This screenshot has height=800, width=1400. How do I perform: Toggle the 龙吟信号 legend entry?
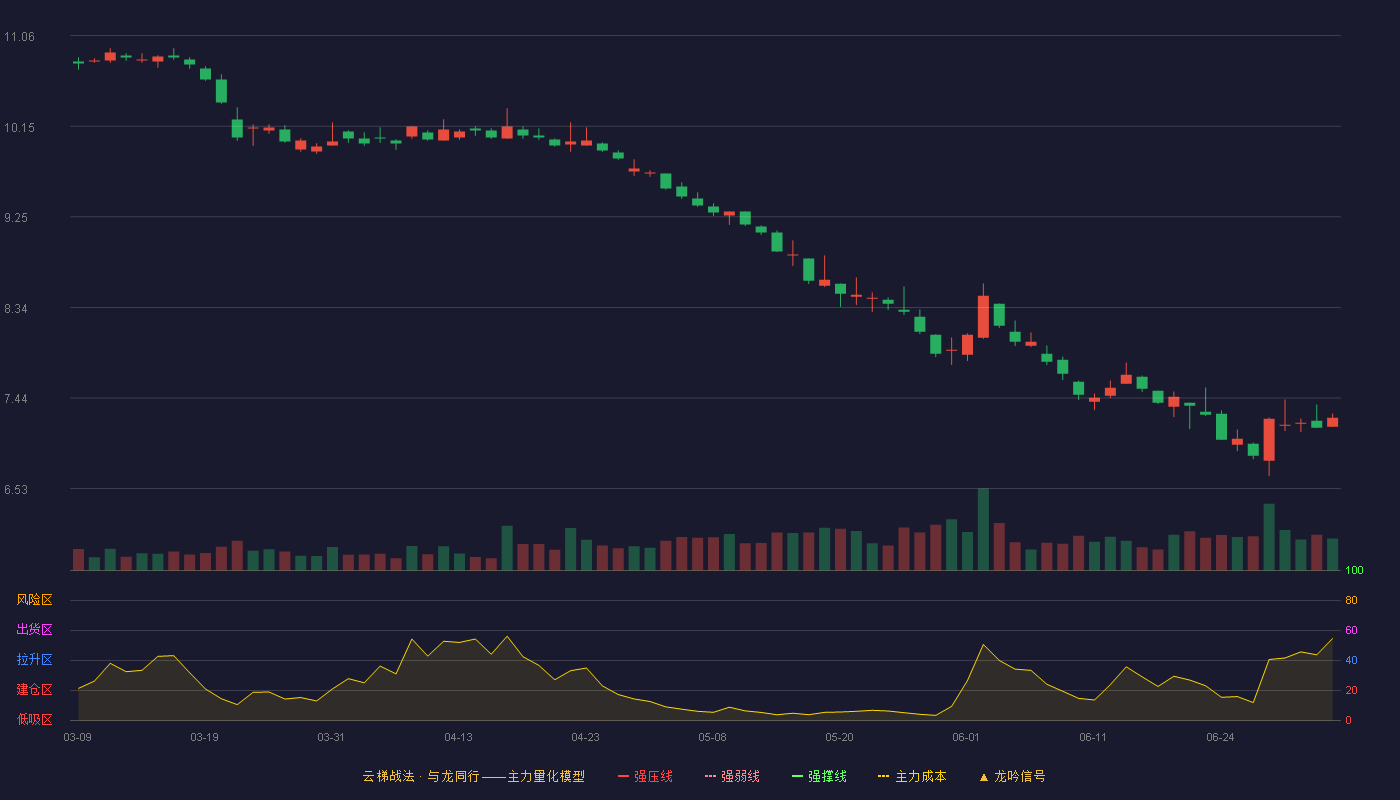pos(1012,776)
